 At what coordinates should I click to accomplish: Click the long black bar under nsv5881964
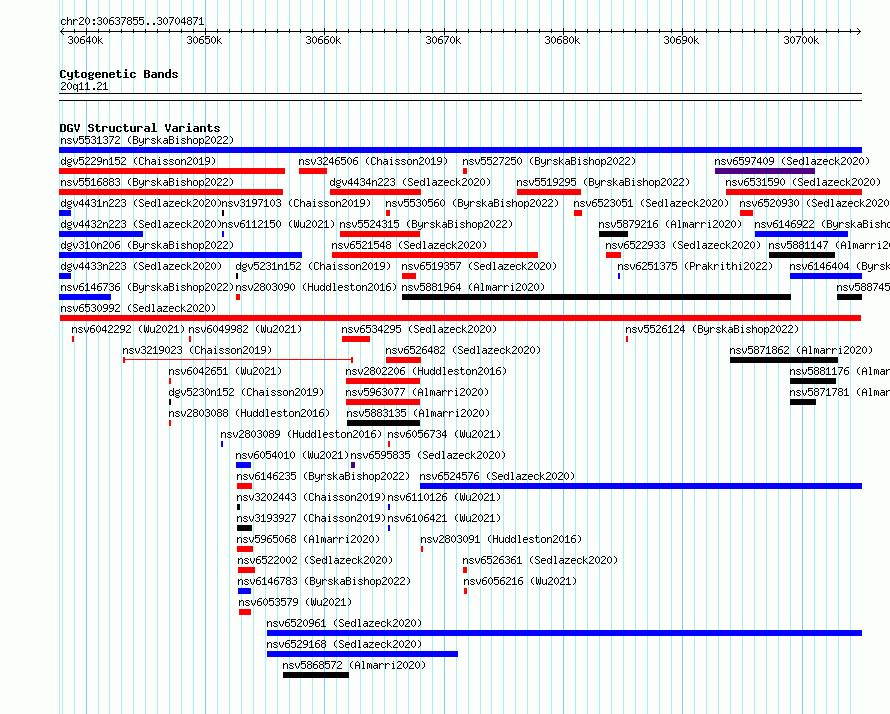596,297
